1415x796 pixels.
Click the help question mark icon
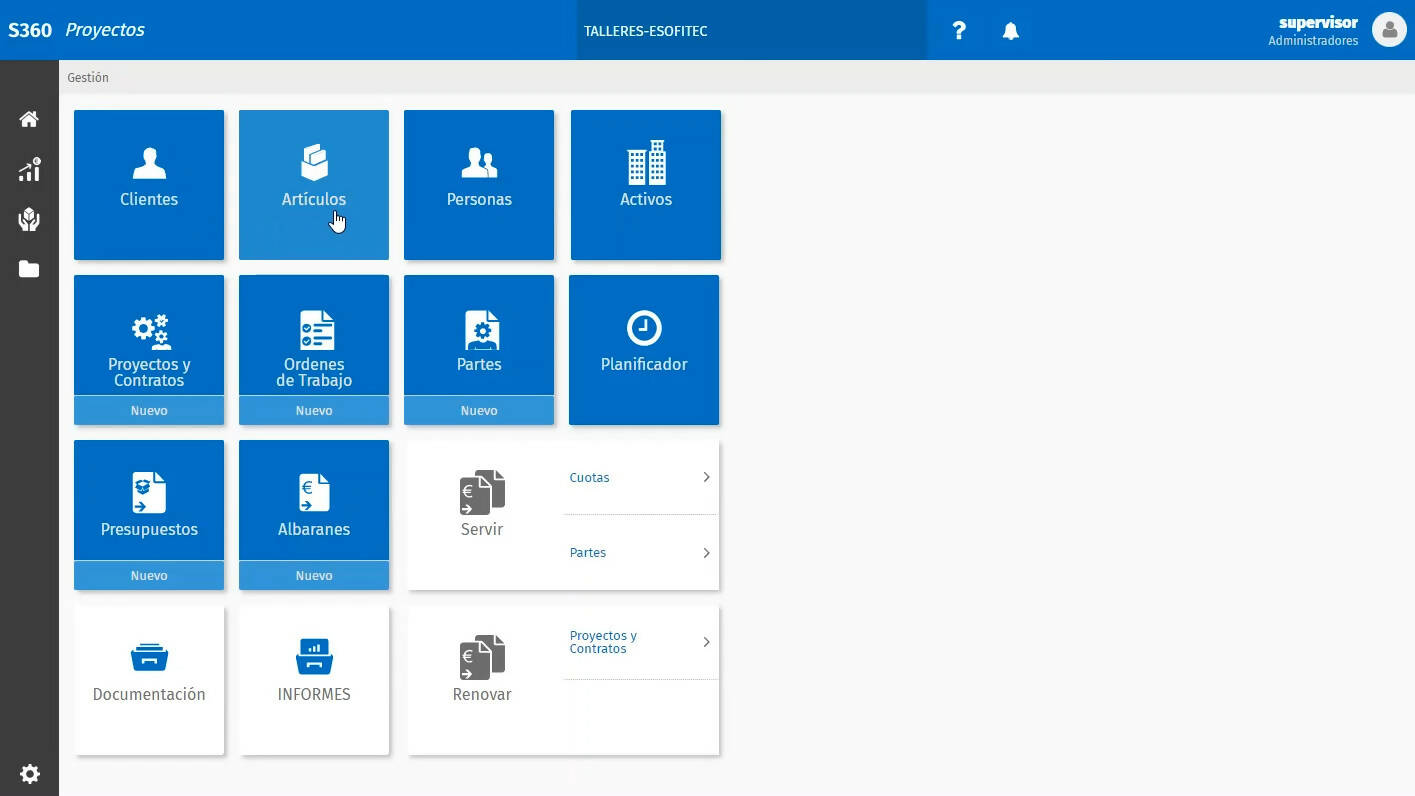959,30
